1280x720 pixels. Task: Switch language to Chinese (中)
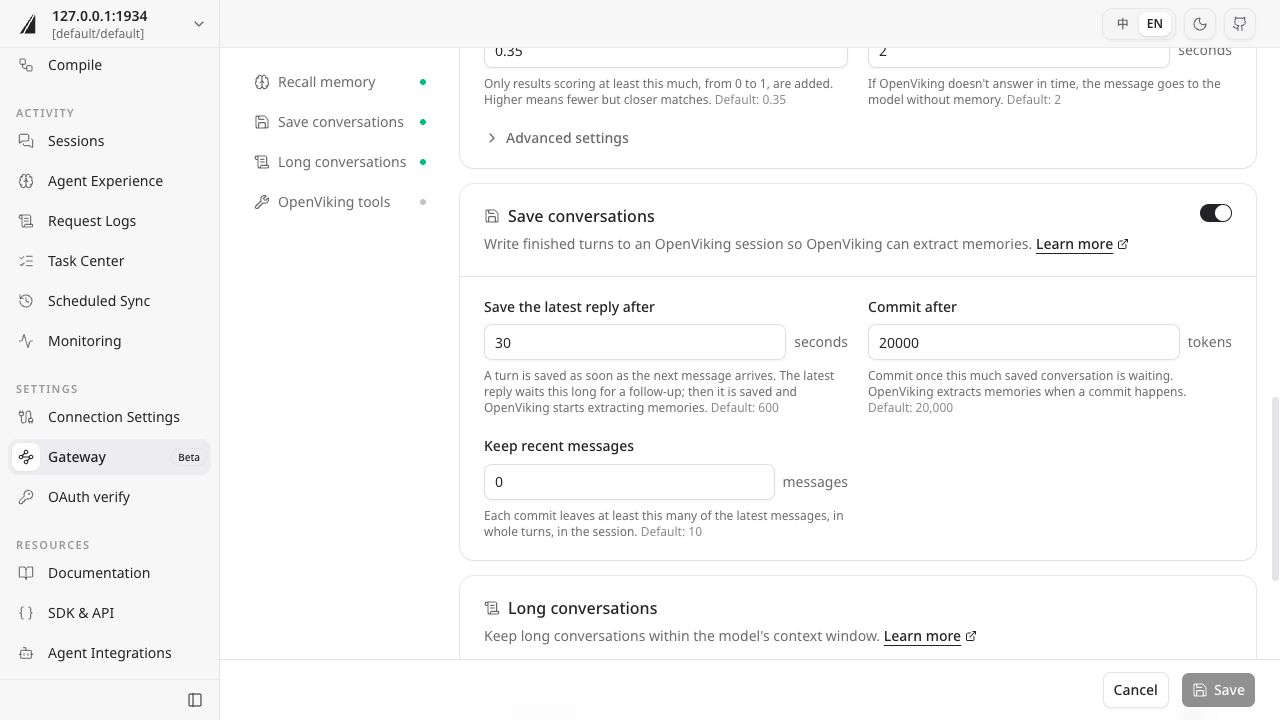(x=1123, y=24)
